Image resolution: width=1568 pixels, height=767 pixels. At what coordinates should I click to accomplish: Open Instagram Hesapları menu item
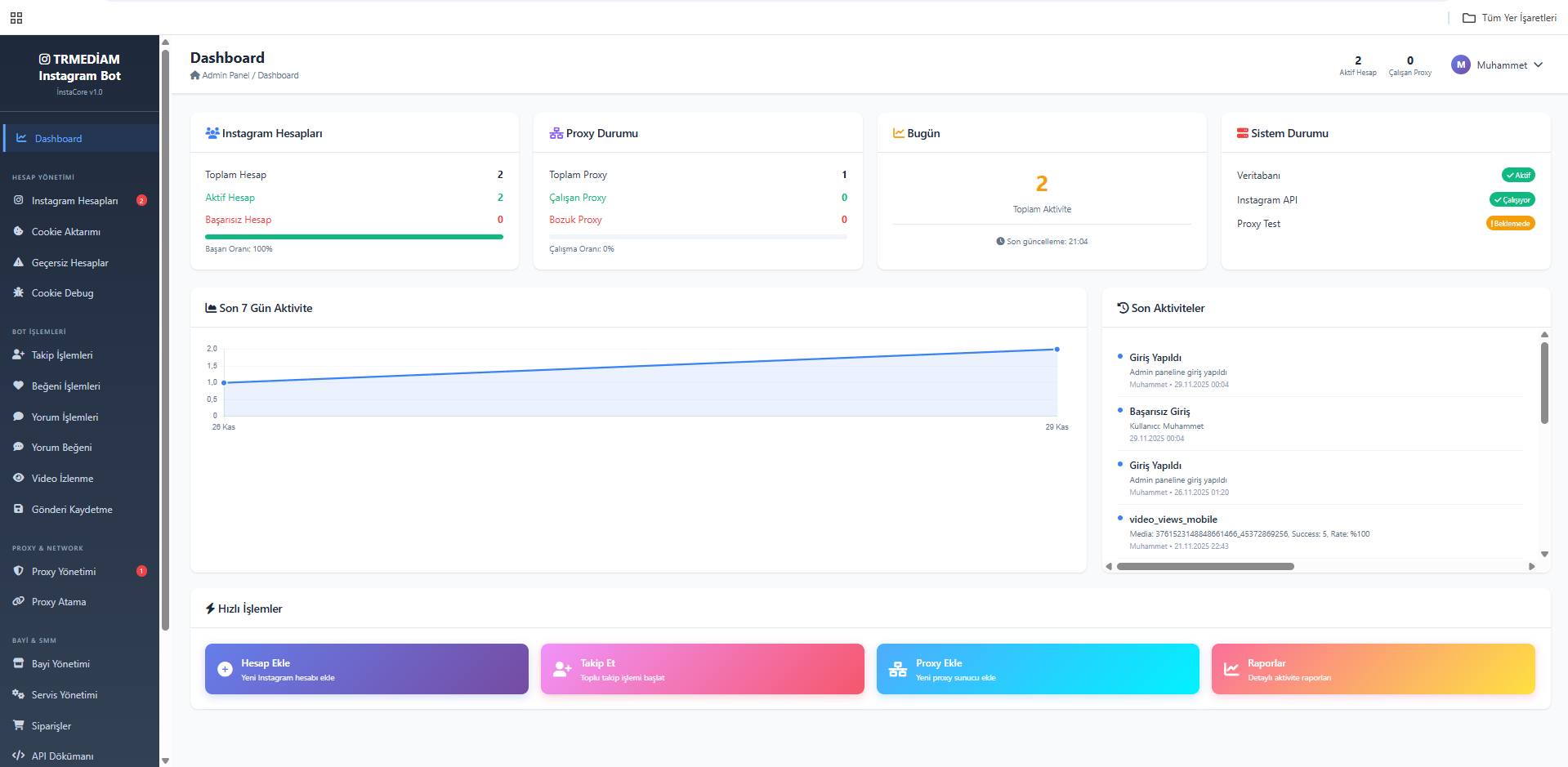point(74,201)
